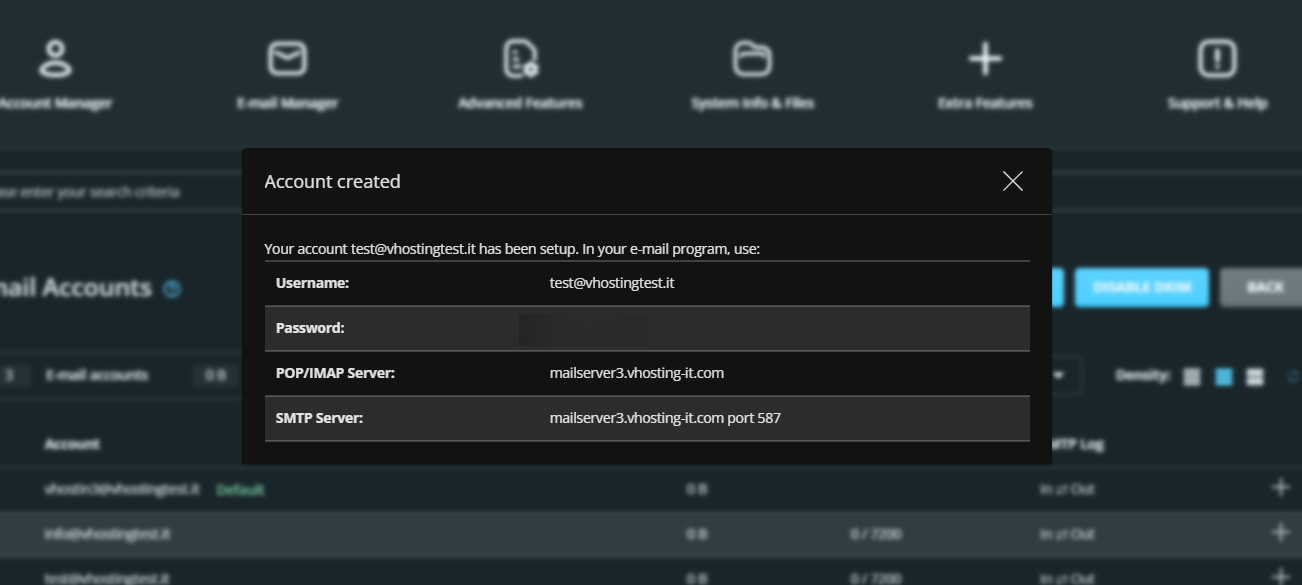Click the DISABLE DKIM button

click(1142, 287)
